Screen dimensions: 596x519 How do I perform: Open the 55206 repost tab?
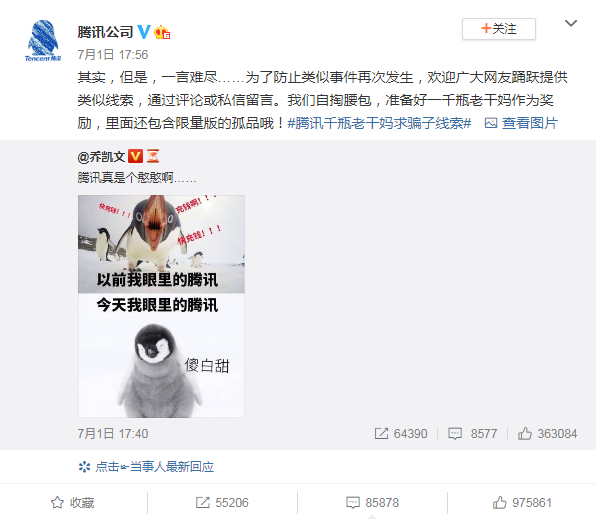pyautogui.click(x=222, y=503)
